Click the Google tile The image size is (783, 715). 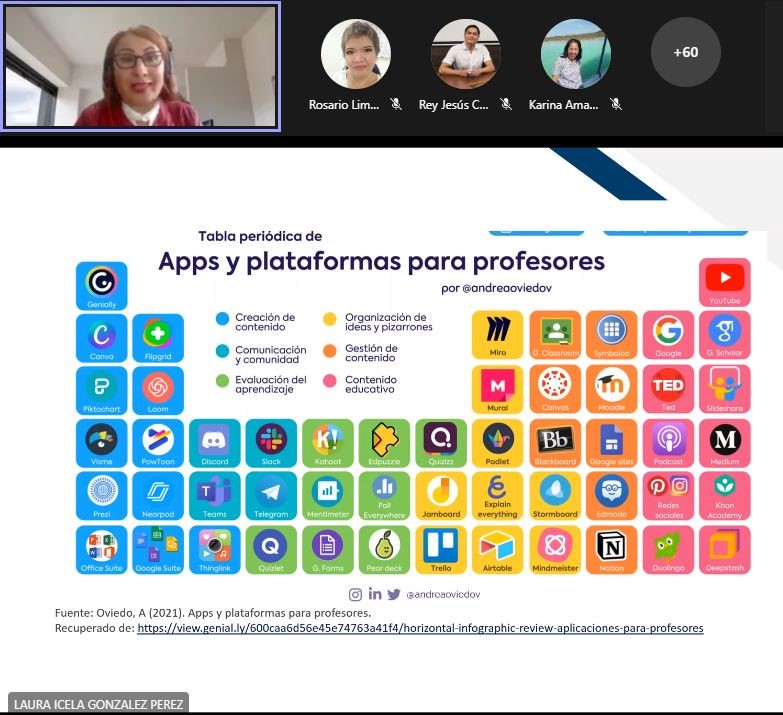point(668,335)
